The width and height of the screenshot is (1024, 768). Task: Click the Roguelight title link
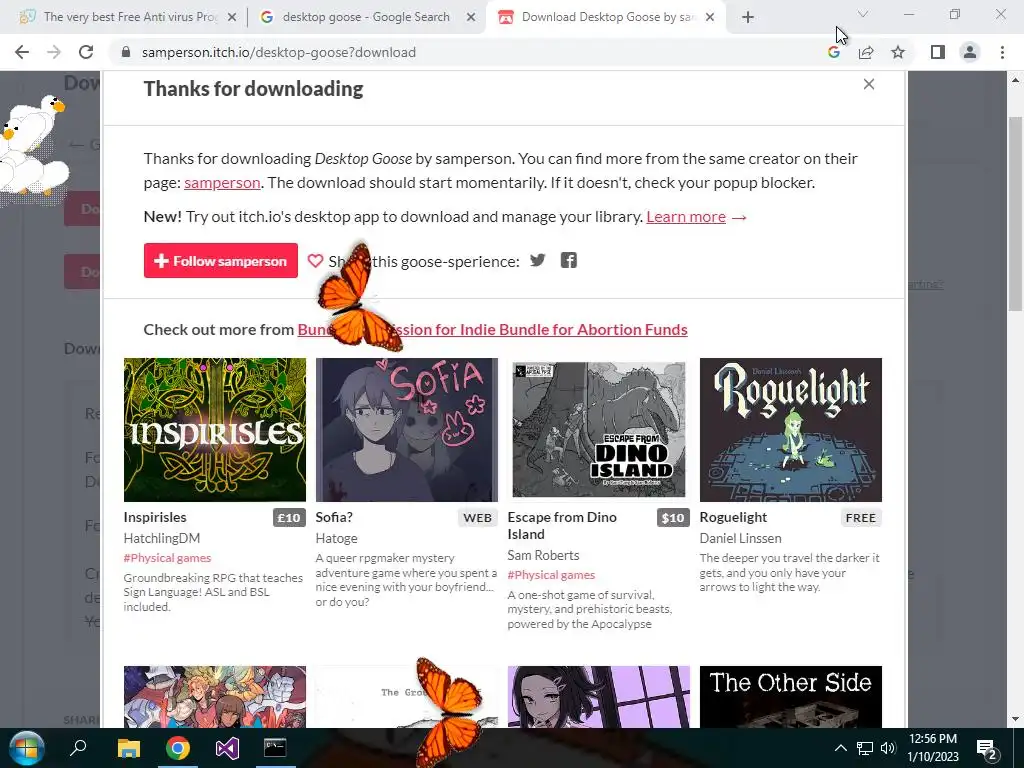[x=733, y=517]
